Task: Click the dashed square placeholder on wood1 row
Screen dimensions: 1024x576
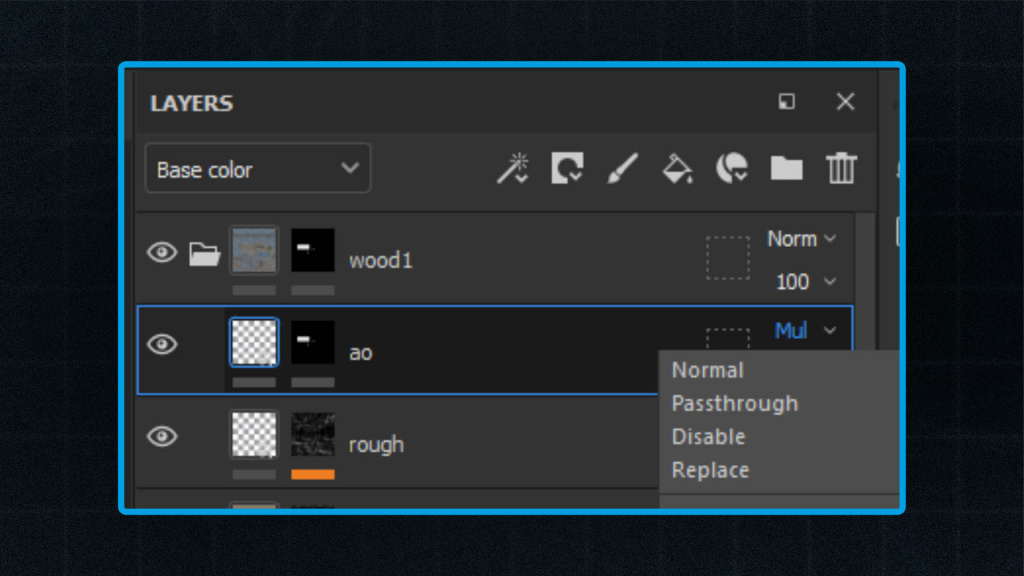Action: coord(728,258)
